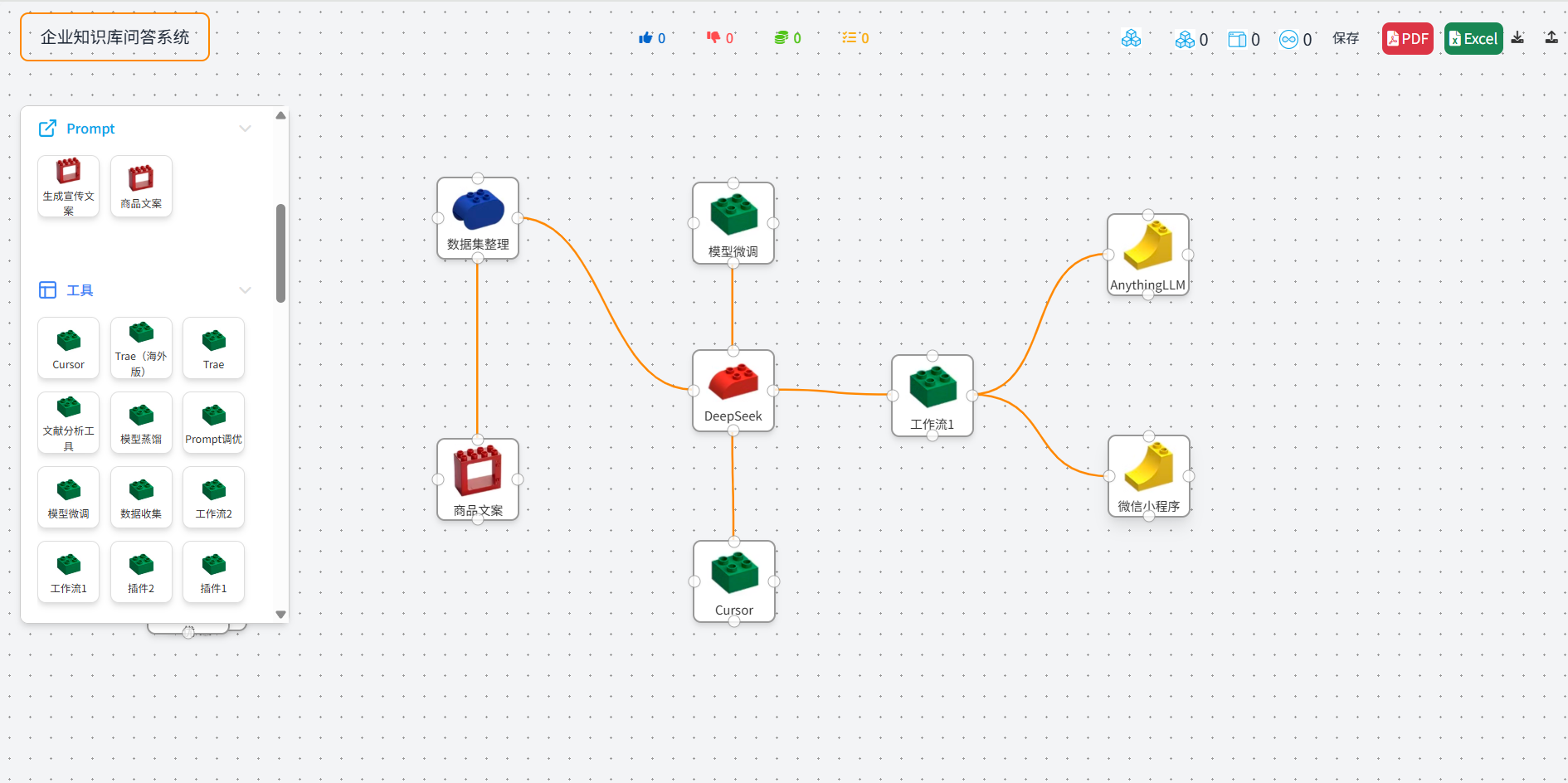This screenshot has height=783, width=1568.
Task: Pick the 模型蒸馏 tool brick
Action: click(x=141, y=423)
